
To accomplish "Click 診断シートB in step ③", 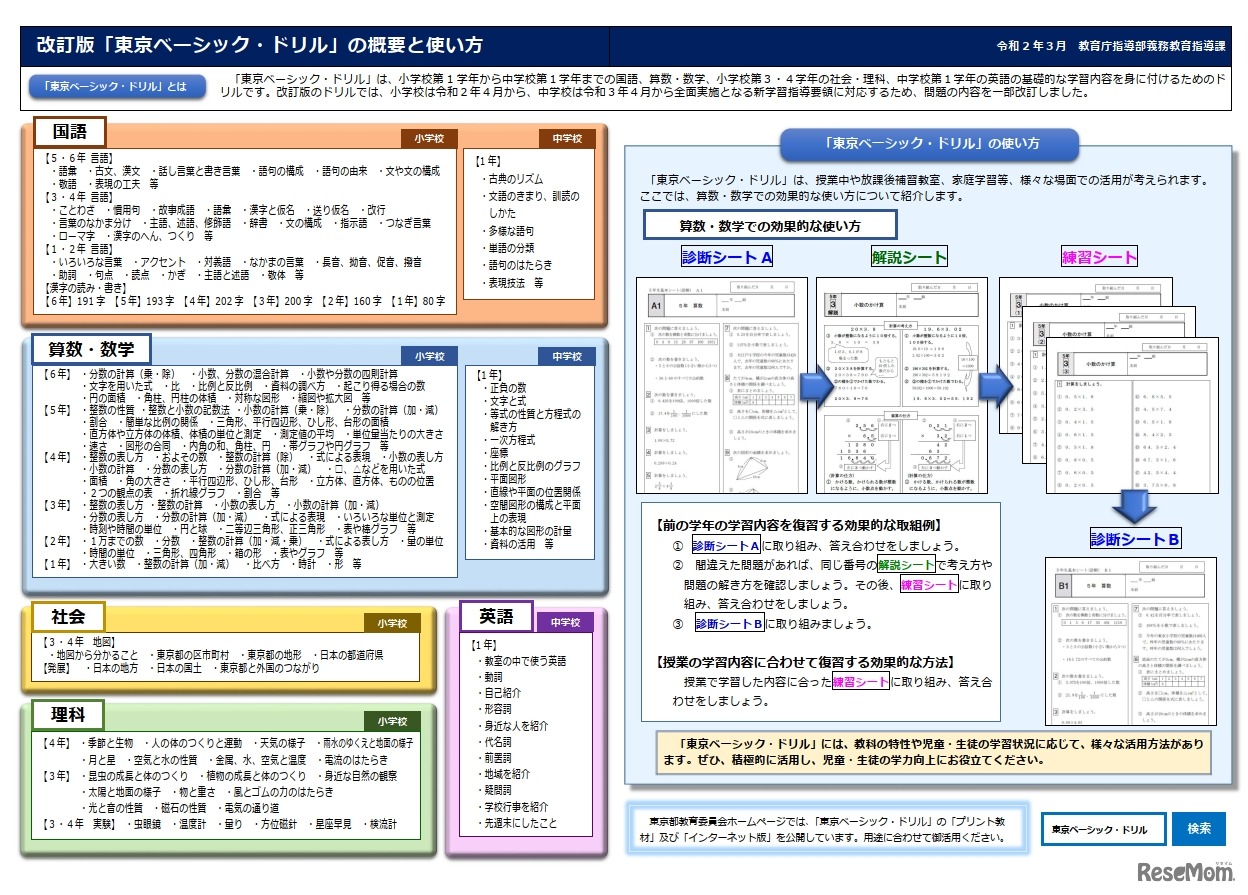I will point(730,623).
